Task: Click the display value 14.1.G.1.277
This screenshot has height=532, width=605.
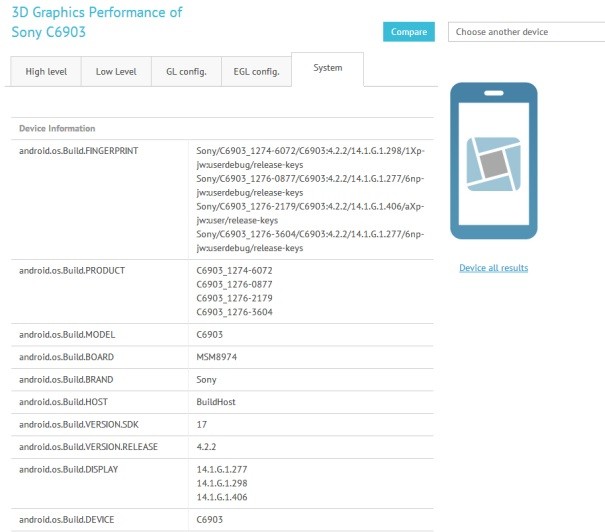Action: point(222,470)
